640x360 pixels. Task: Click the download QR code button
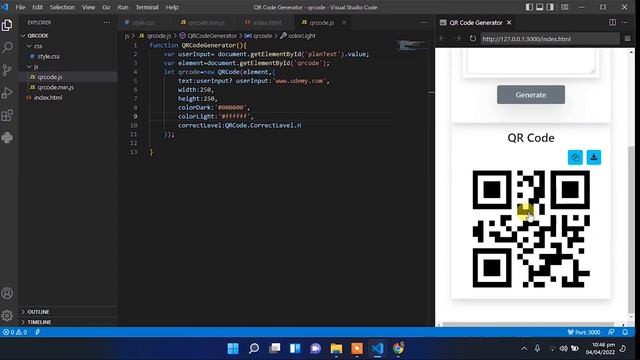594,157
